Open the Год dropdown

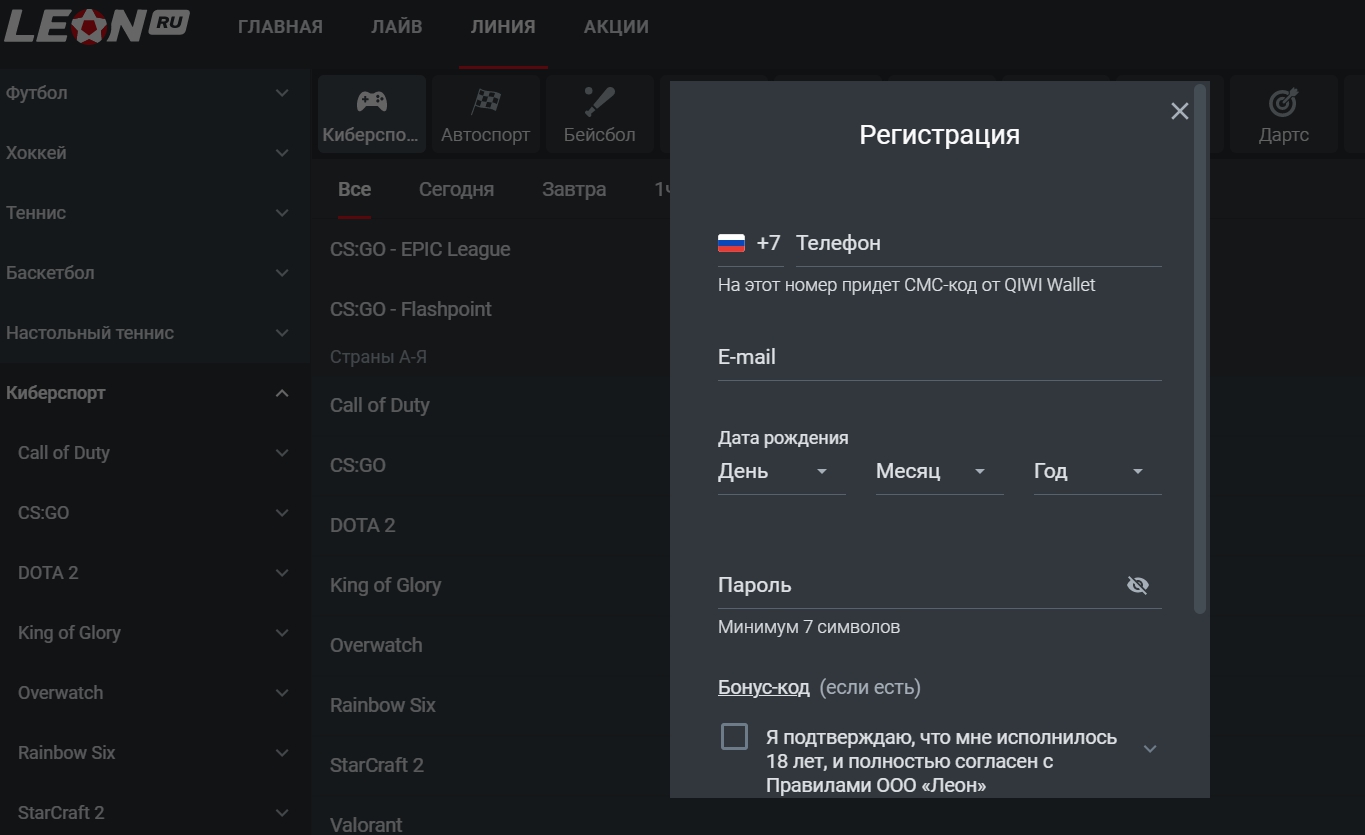[1096, 471]
